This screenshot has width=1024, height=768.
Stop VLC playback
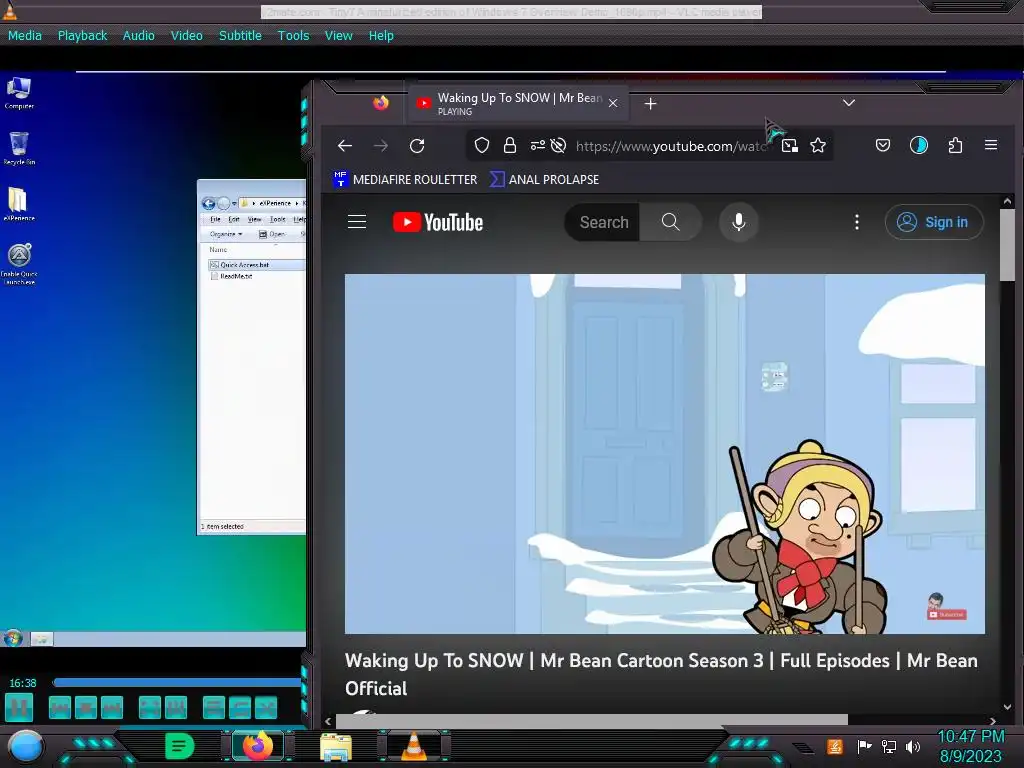[86, 707]
